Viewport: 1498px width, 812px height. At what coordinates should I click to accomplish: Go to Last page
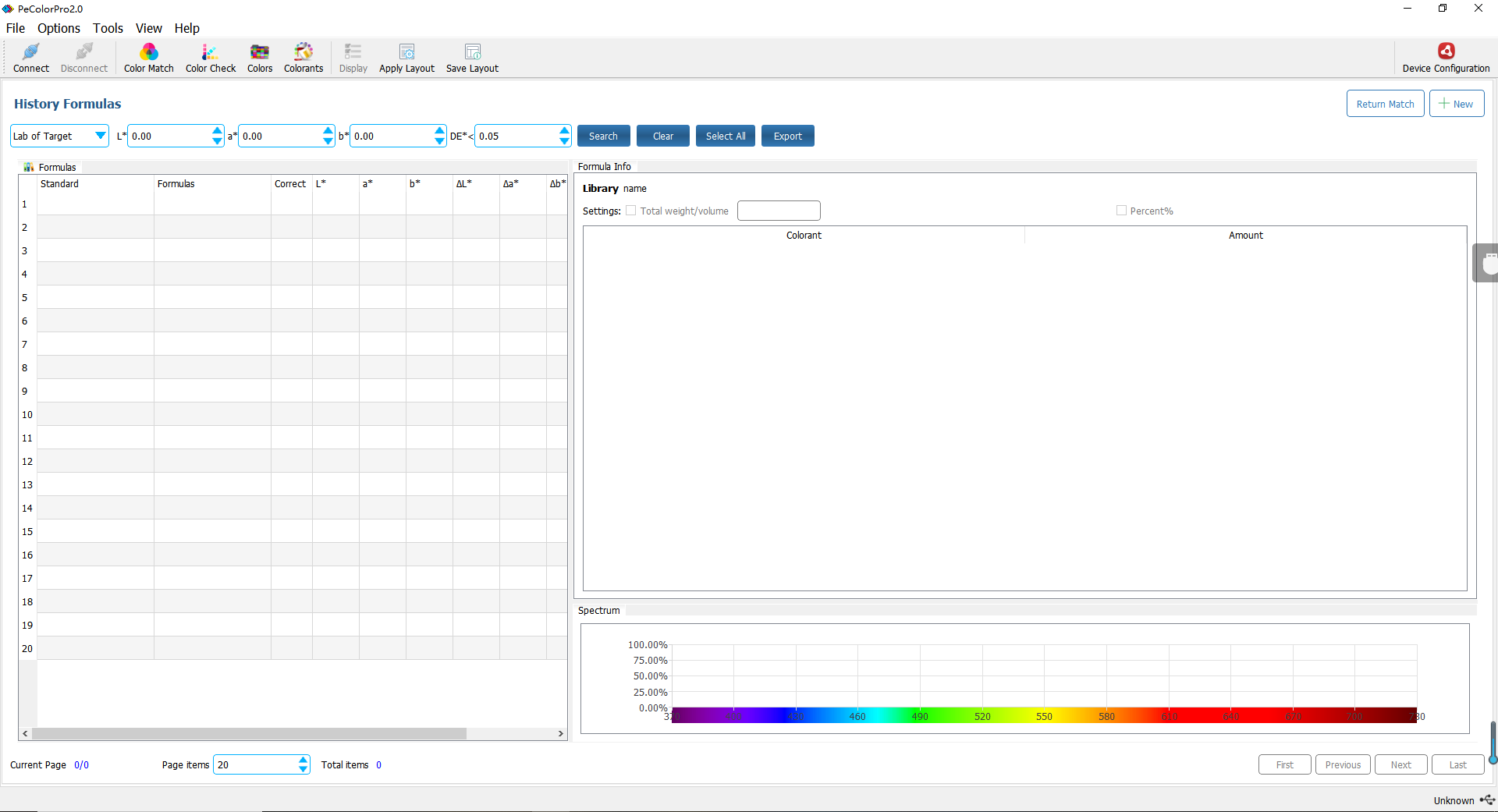(x=1458, y=765)
